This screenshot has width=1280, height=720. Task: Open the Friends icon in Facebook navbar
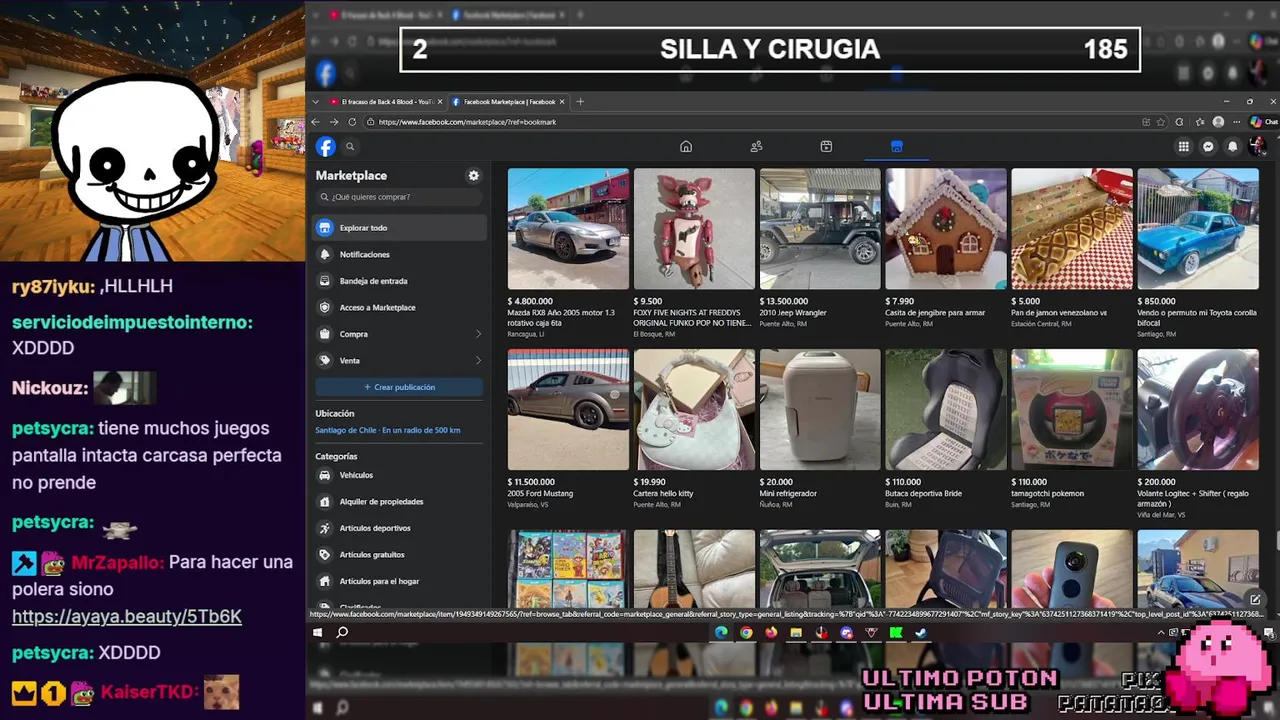click(756, 147)
